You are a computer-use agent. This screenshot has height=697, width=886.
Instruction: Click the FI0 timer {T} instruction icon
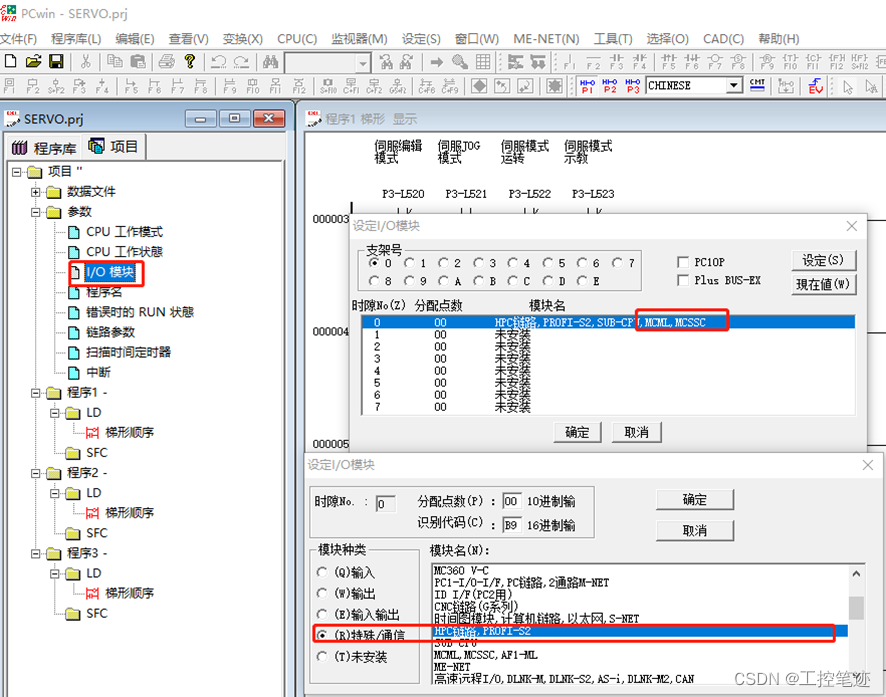[x=791, y=61]
